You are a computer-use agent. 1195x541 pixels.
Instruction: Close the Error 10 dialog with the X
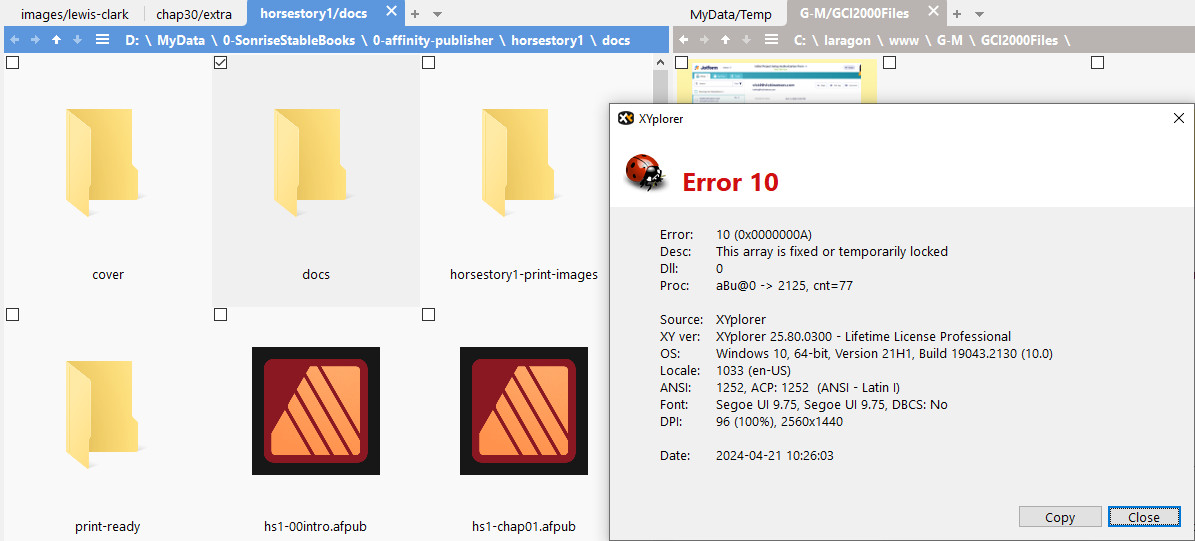[1178, 118]
